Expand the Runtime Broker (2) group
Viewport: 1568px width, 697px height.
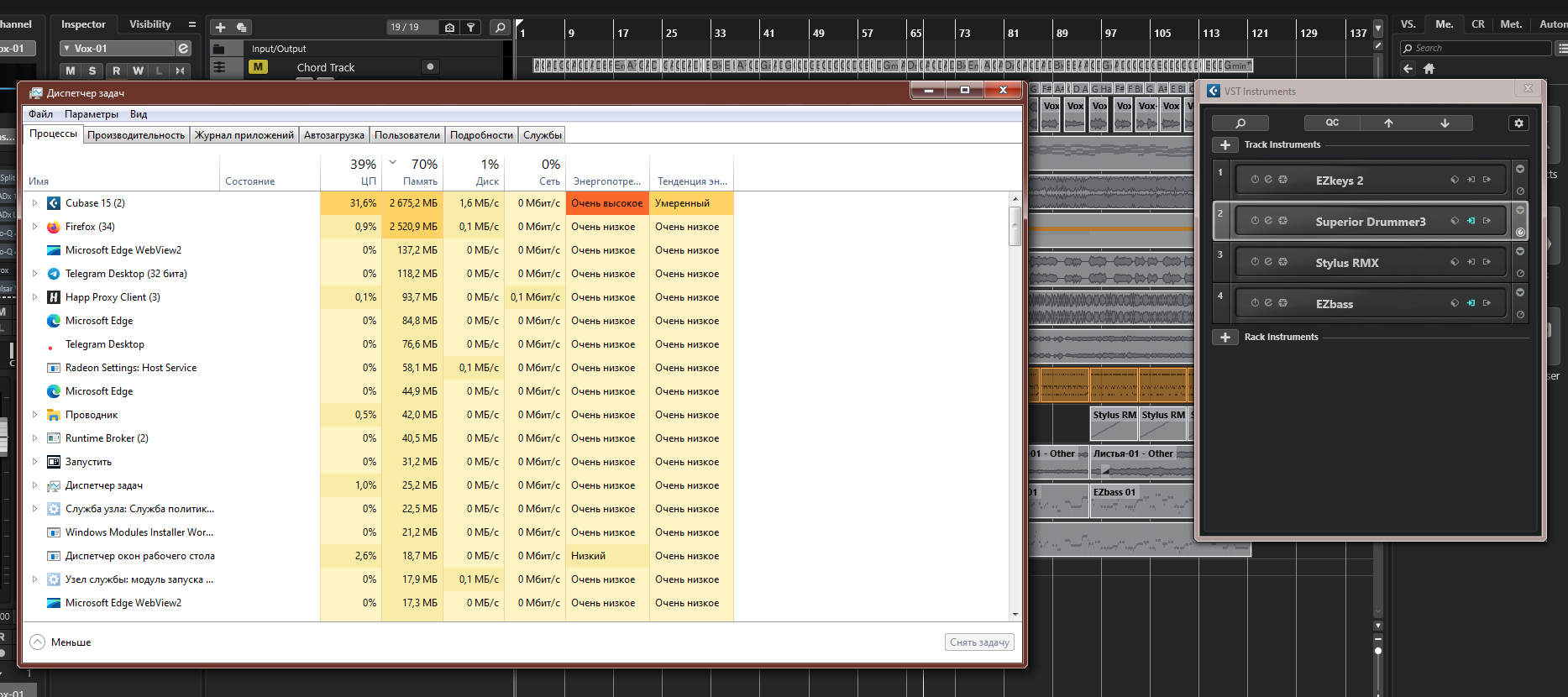tap(34, 438)
